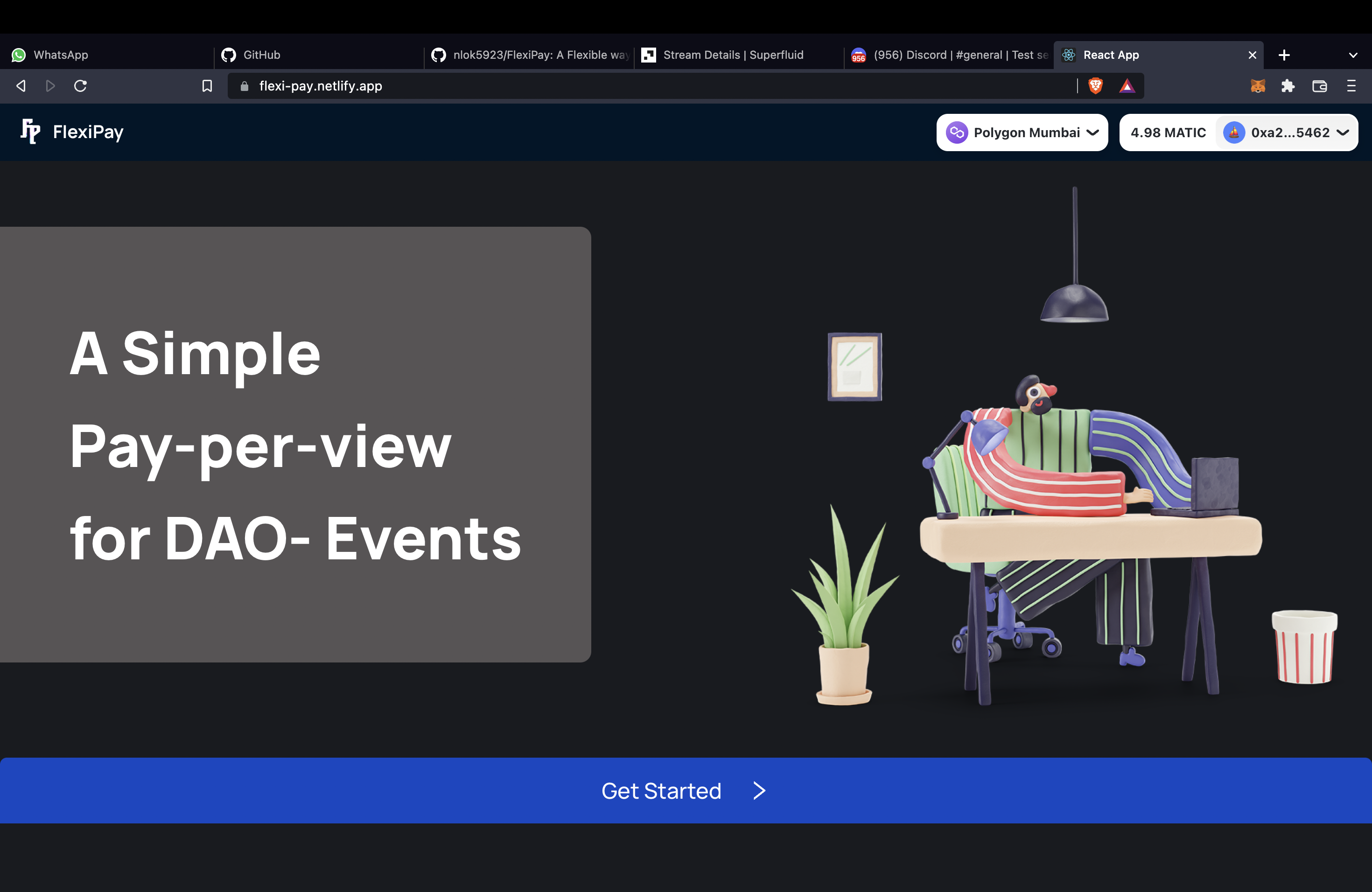The width and height of the screenshot is (1372, 892).
Task: Open Brave Shields lion icon
Action: pyautogui.click(x=1095, y=86)
